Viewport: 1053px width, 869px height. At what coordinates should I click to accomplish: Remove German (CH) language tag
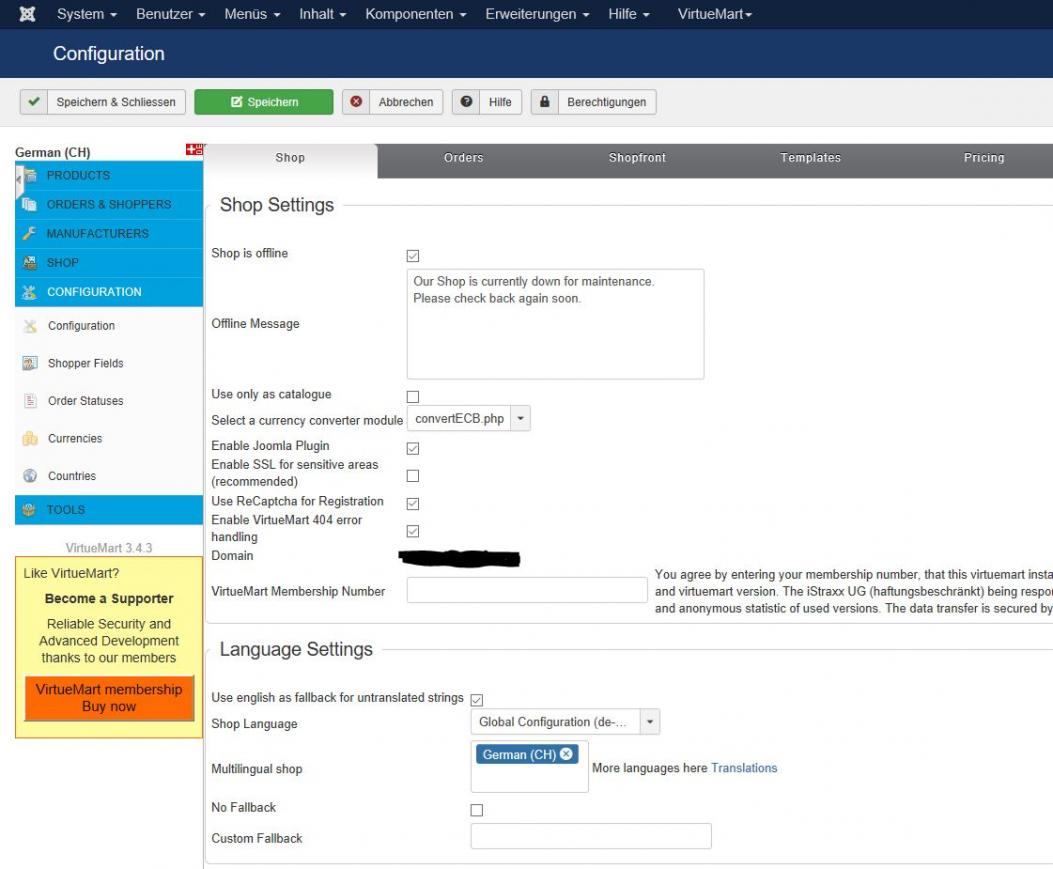tap(567, 754)
